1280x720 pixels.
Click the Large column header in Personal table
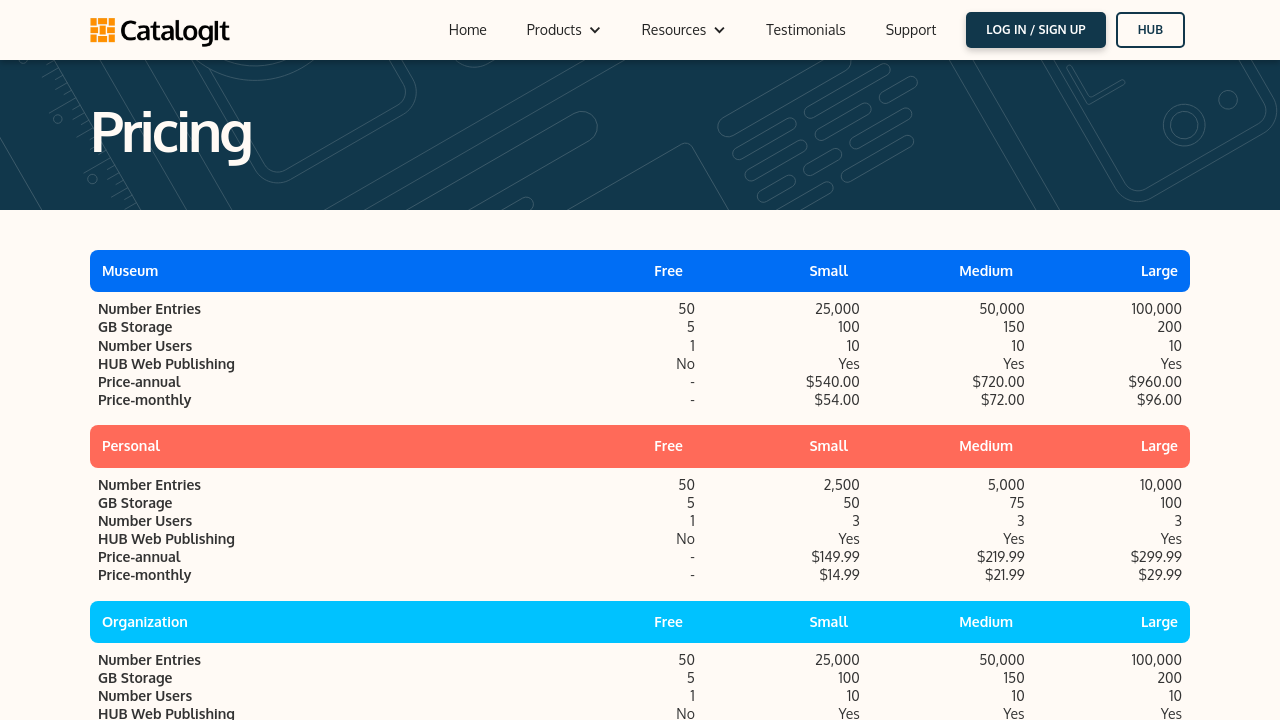click(1159, 446)
